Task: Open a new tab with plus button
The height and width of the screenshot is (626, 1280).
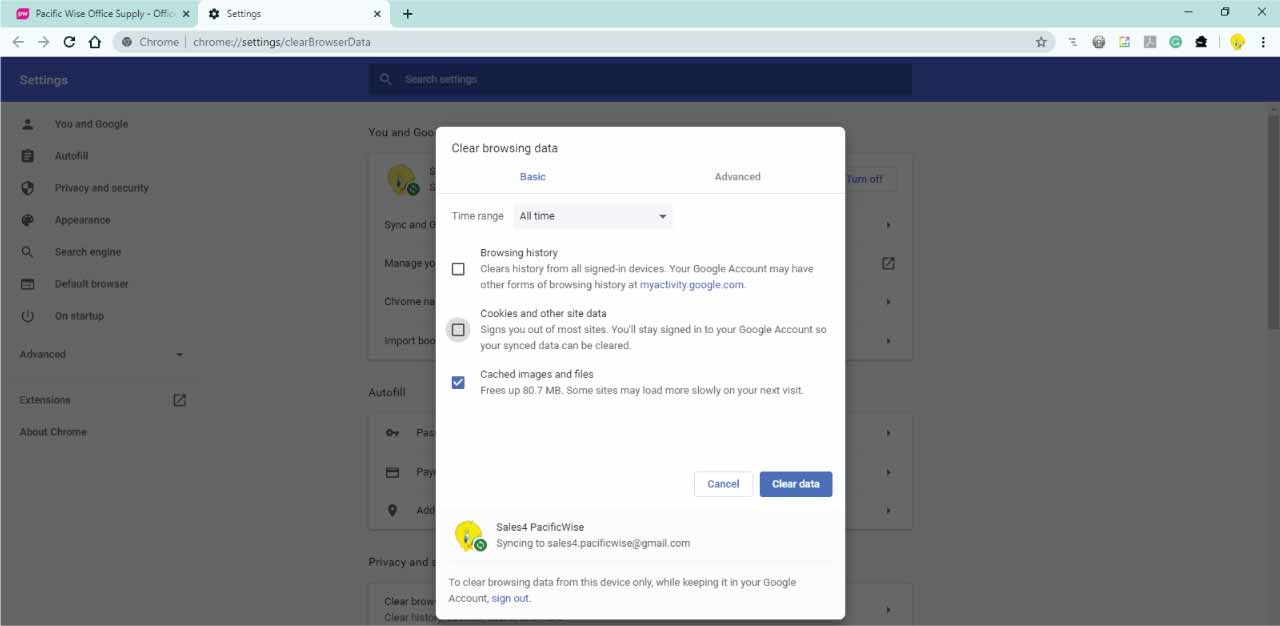Action: click(x=407, y=14)
